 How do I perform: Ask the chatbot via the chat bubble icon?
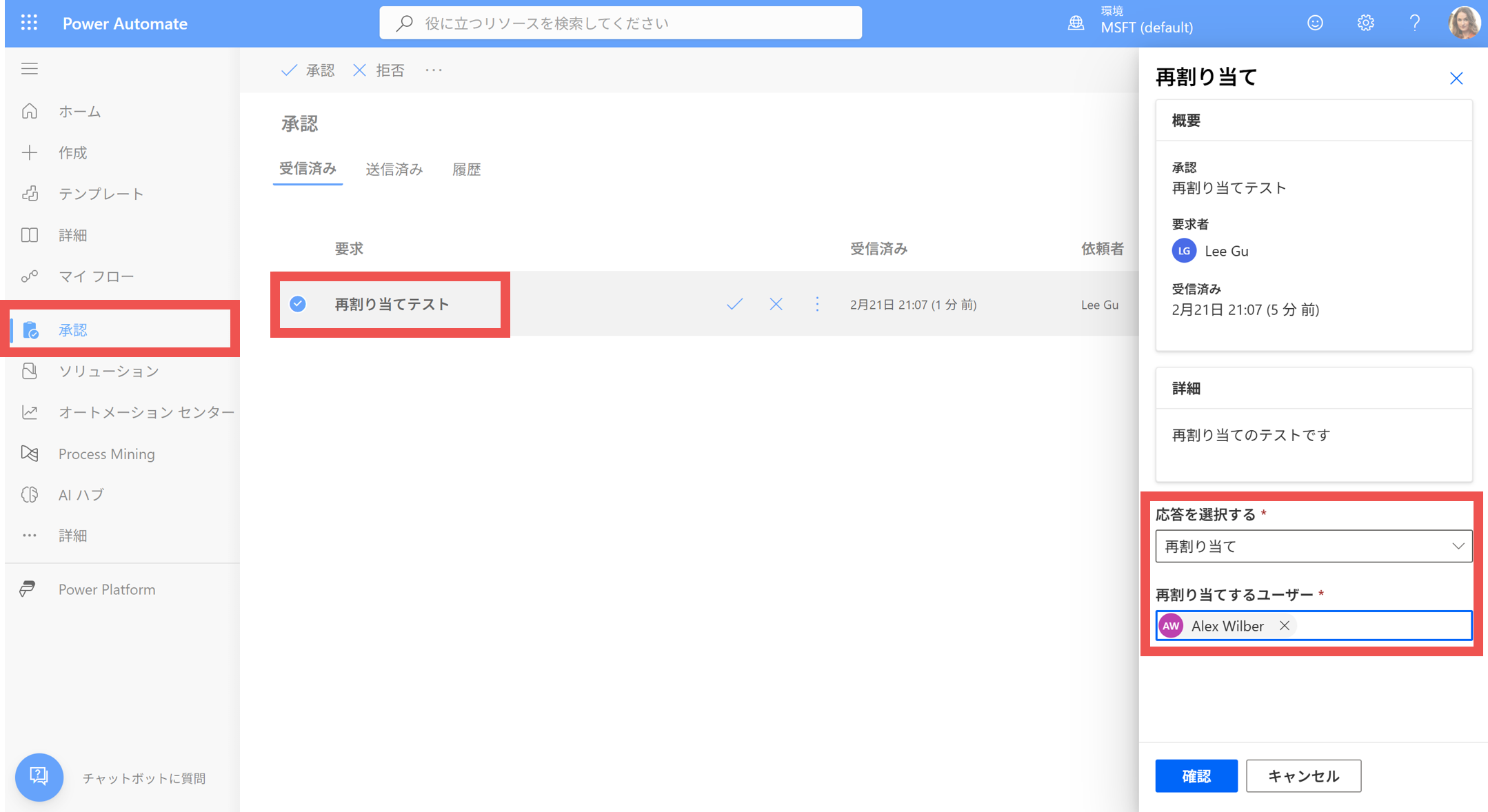39,777
